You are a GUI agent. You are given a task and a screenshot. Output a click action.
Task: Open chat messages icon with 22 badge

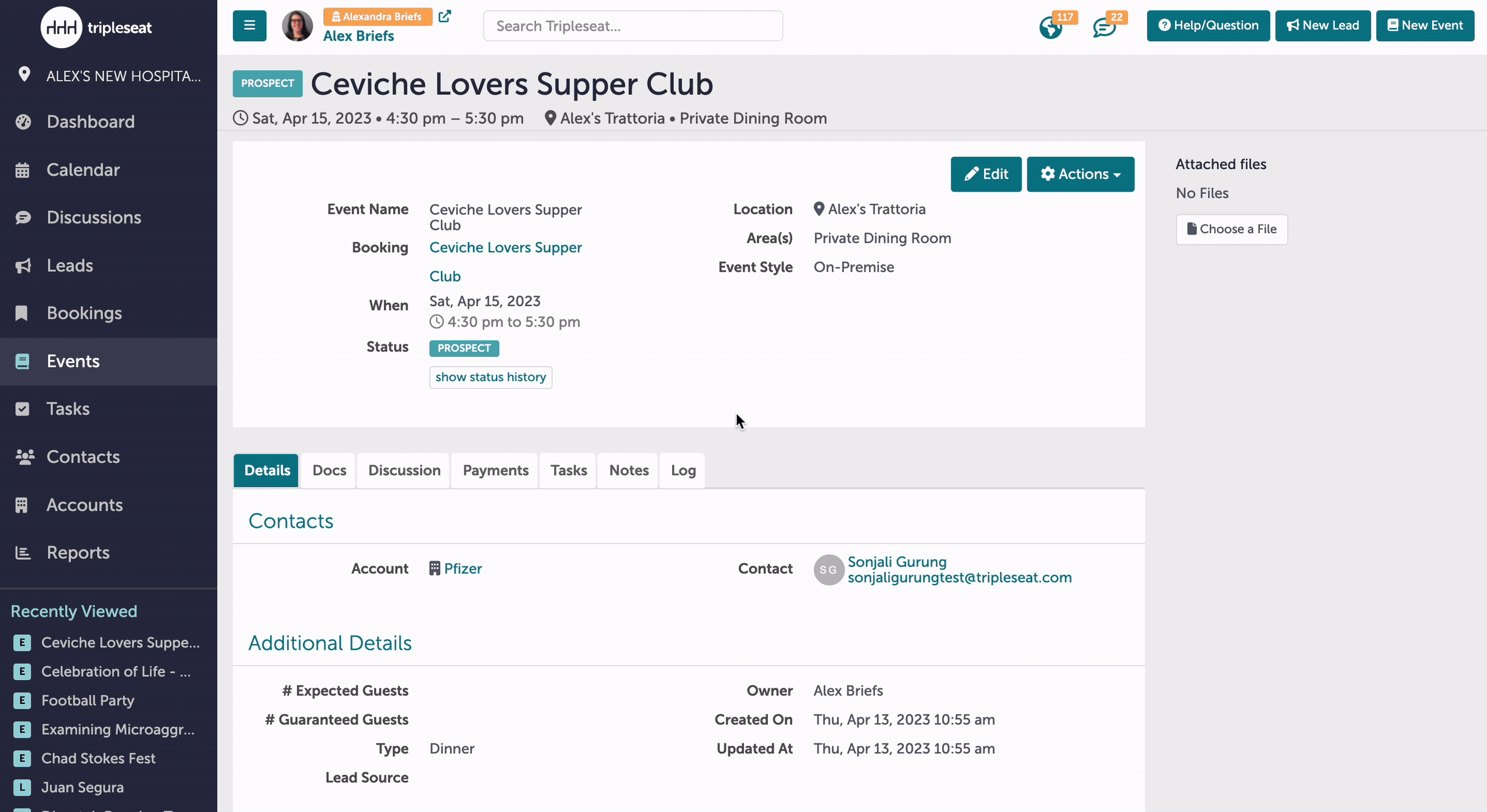[1104, 27]
